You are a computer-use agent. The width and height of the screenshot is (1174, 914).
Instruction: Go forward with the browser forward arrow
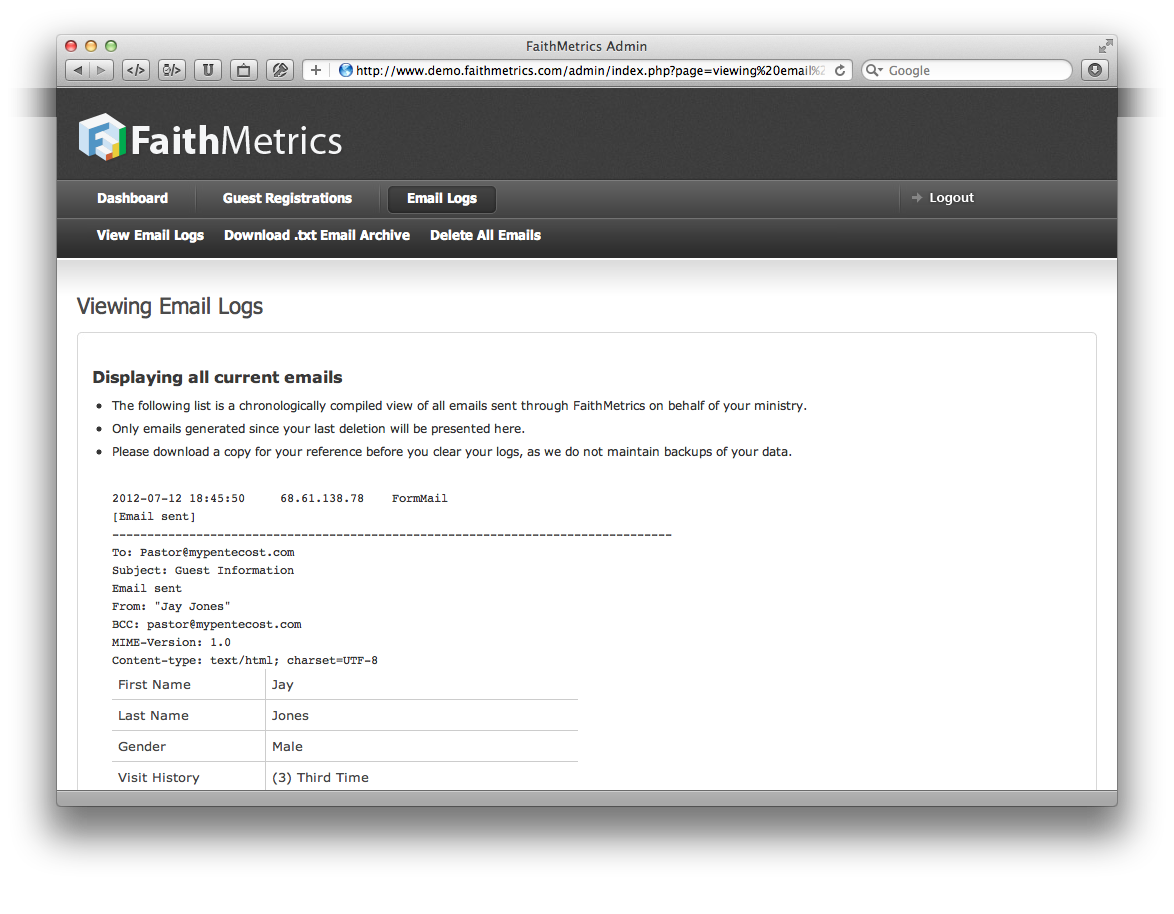click(x=101, y=70)
